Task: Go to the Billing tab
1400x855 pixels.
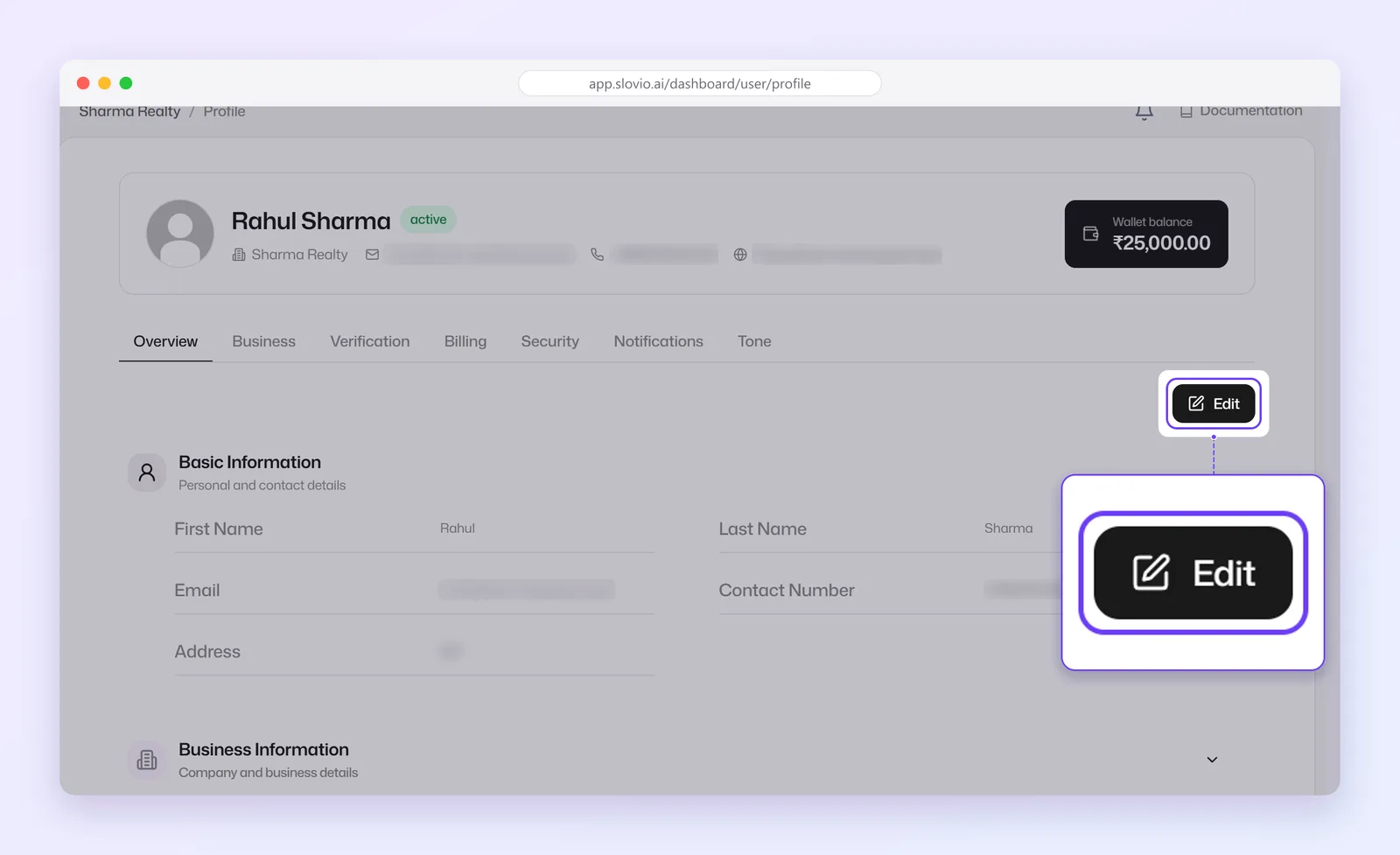Action: [x=465, y=341]
